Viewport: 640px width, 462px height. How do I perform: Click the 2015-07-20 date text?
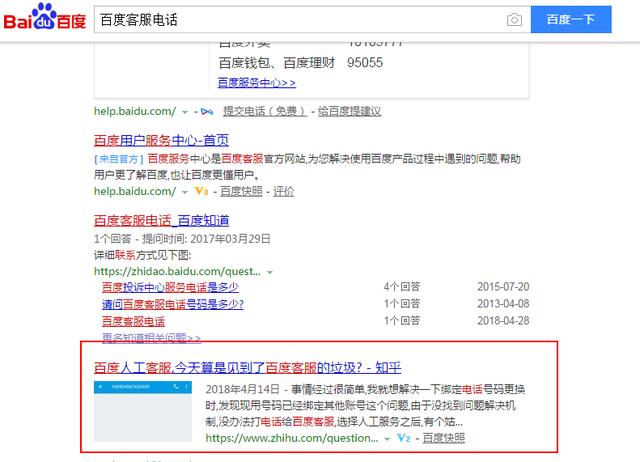503,287
